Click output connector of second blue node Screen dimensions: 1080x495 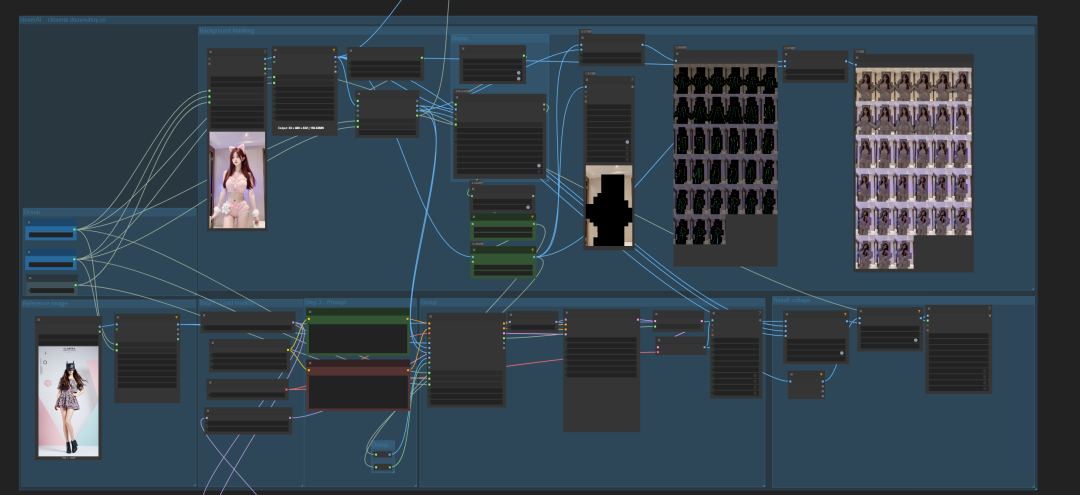coord(75,260)
